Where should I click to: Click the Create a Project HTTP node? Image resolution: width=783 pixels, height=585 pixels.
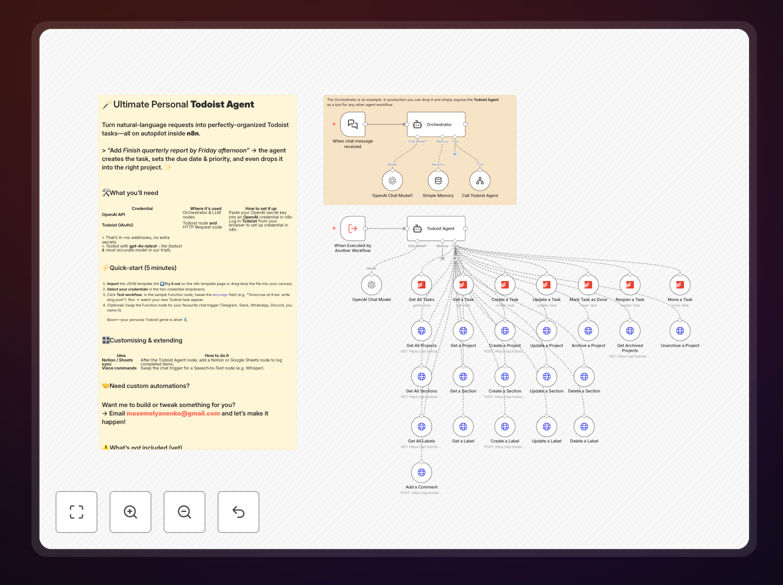click(x=505, y=331)
